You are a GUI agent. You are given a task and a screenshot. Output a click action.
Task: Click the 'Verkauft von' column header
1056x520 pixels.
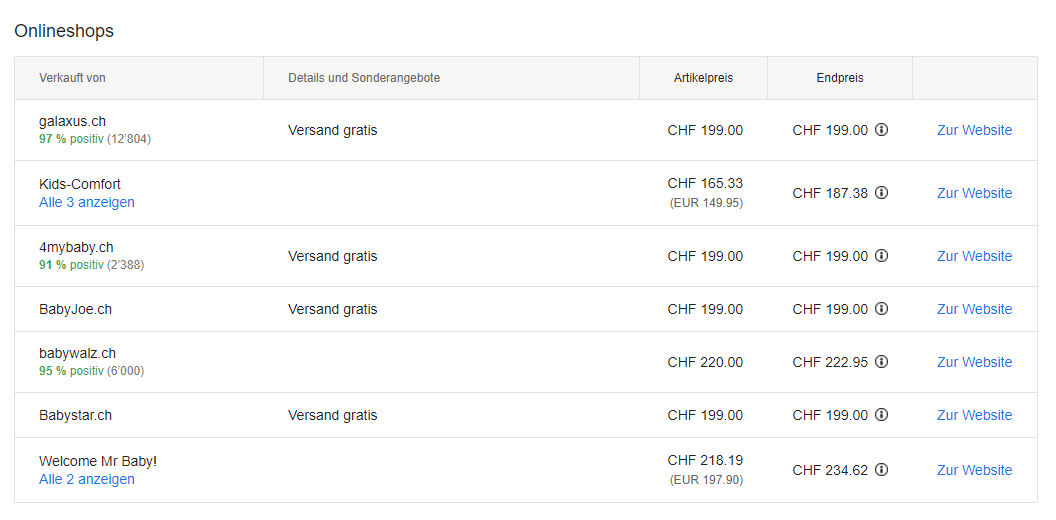point(72,78)
